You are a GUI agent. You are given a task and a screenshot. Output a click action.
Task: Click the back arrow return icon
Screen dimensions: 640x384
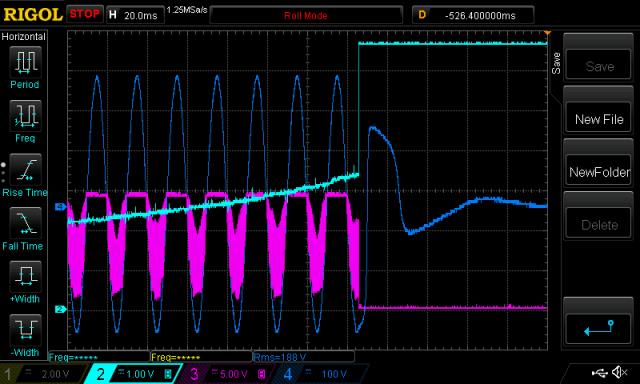[x=598, y=328]
